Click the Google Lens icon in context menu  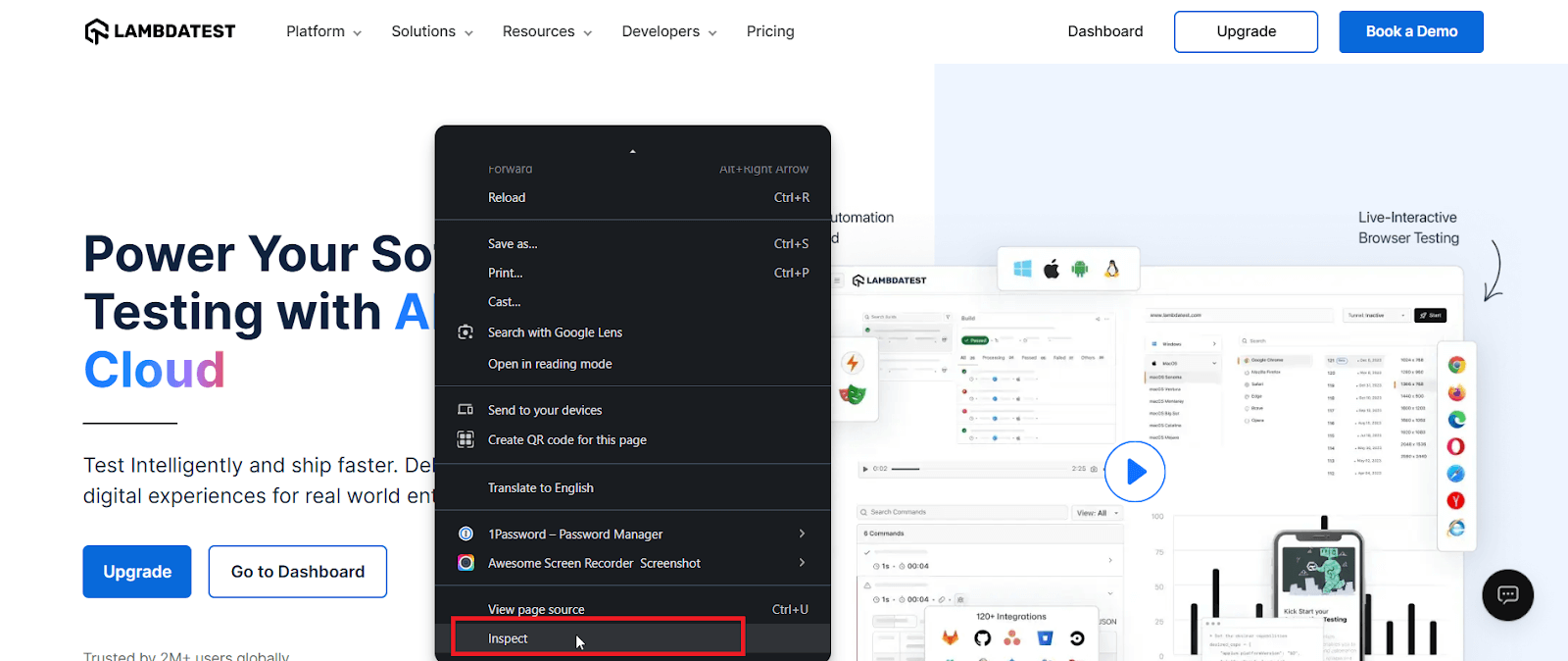465,332
